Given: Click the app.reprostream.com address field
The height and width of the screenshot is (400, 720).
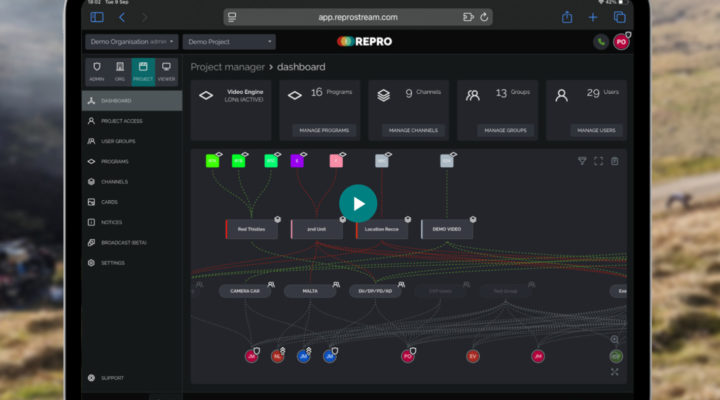Looking at the screenshot, I should coord(358,17).
